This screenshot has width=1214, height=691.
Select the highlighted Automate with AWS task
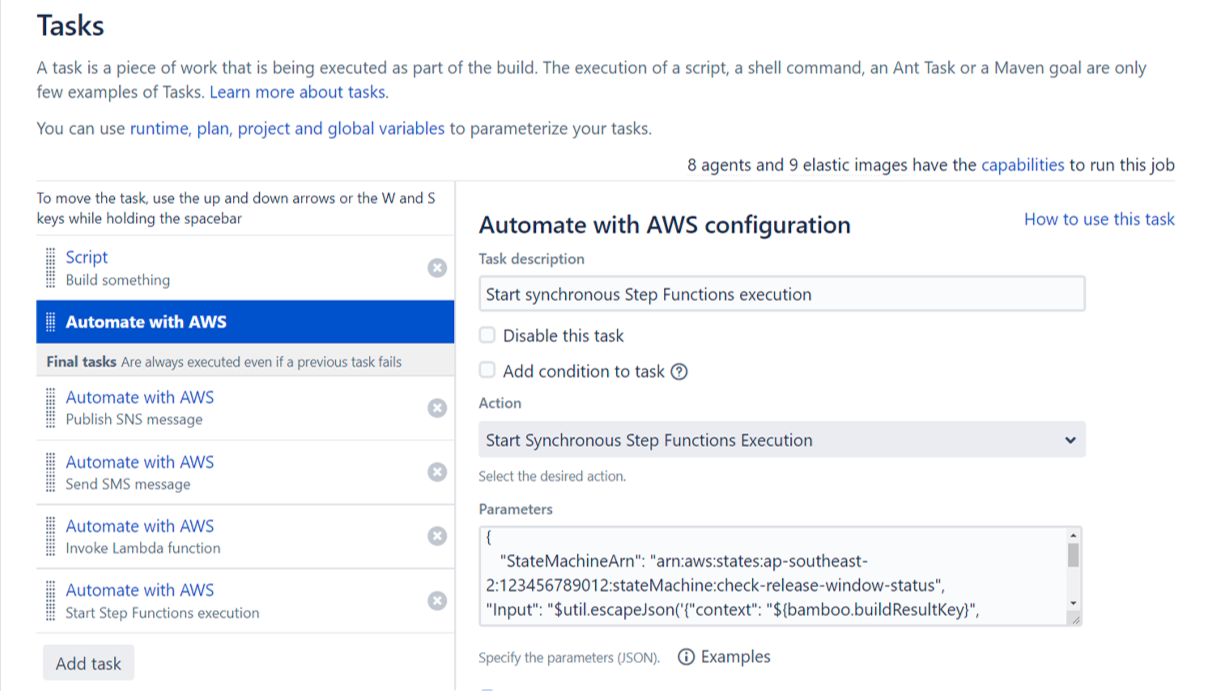(146, 322)
